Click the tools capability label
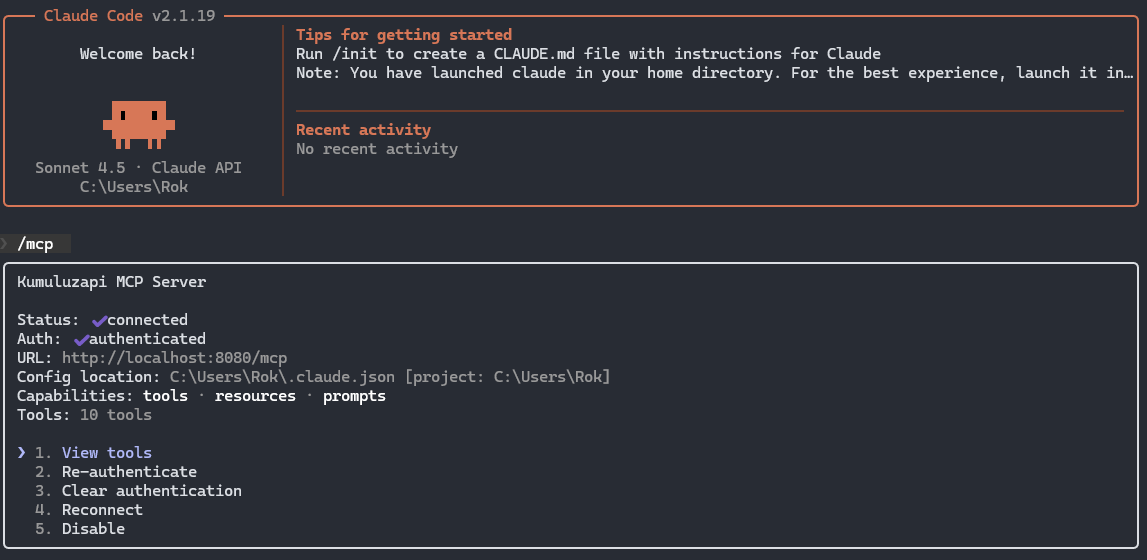The height and width of the screenshot is (560, 1147). (x=165, y=396)
